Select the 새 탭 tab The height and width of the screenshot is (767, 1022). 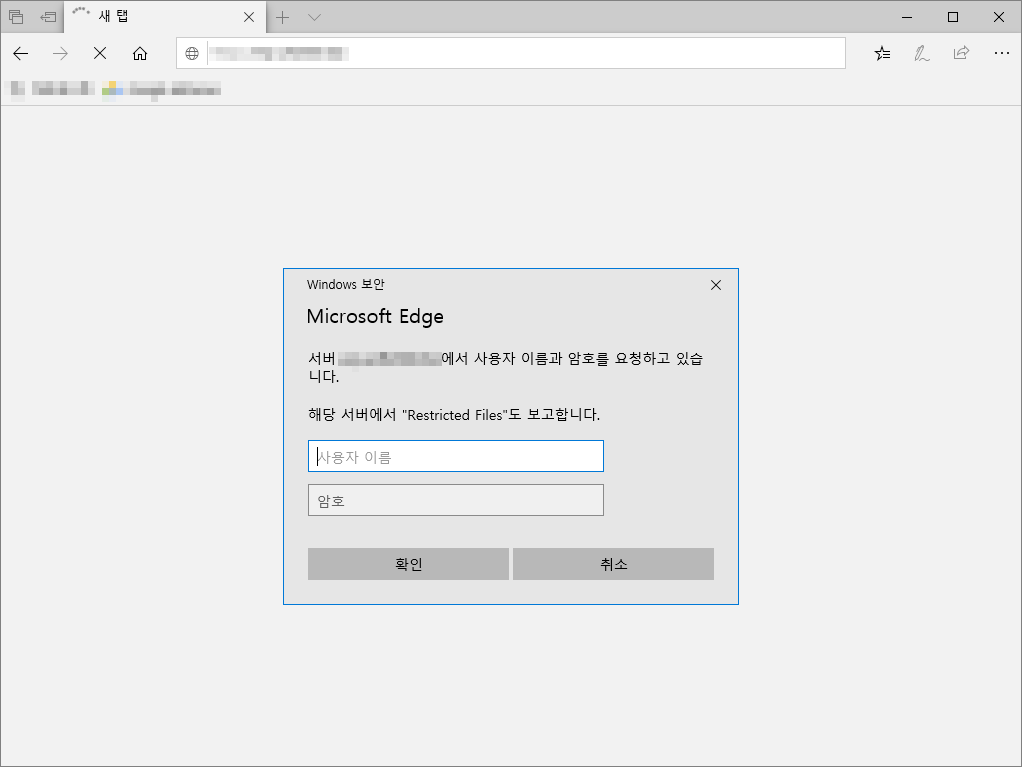pos(165,17)
